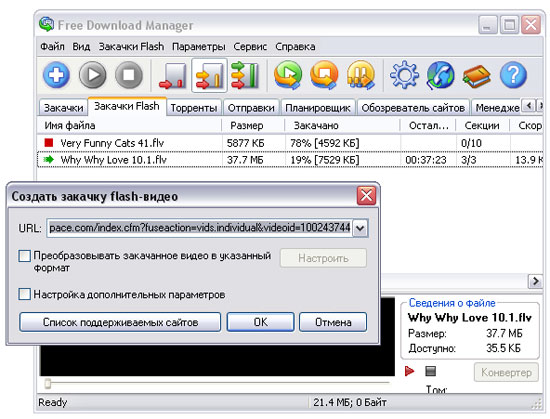
Task: Sort by Размер column header
Action: [253, 126]
